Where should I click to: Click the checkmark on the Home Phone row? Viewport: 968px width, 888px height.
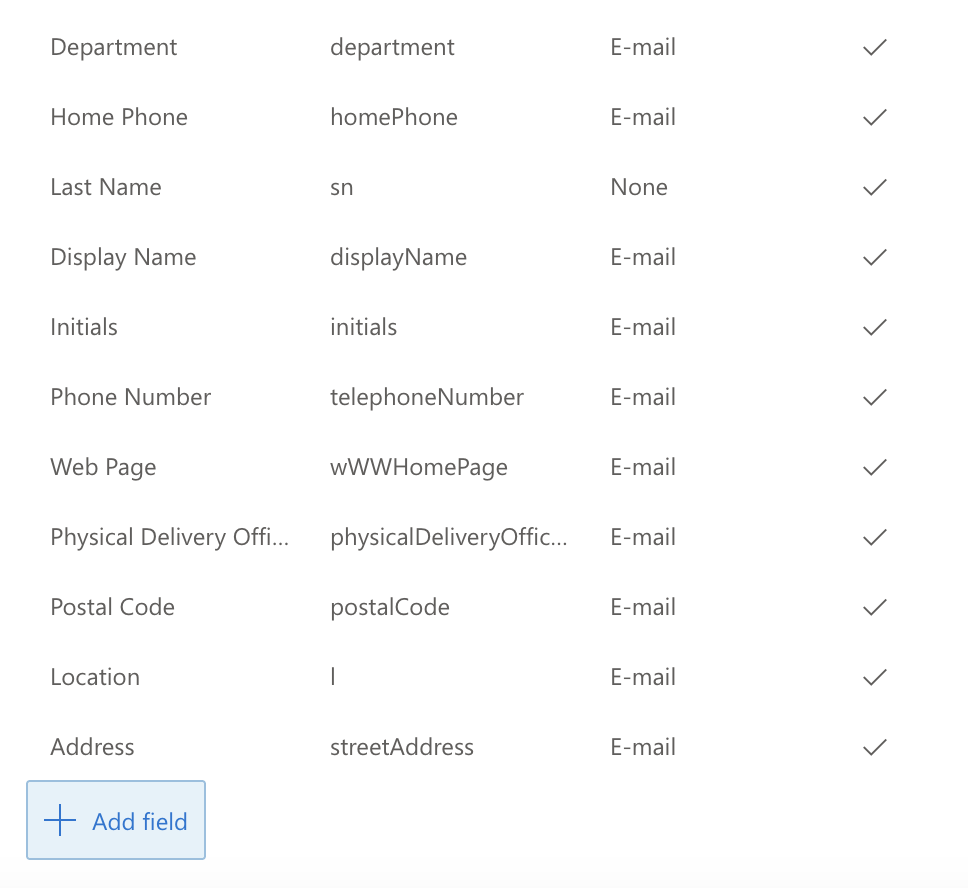tap(873, 117)
